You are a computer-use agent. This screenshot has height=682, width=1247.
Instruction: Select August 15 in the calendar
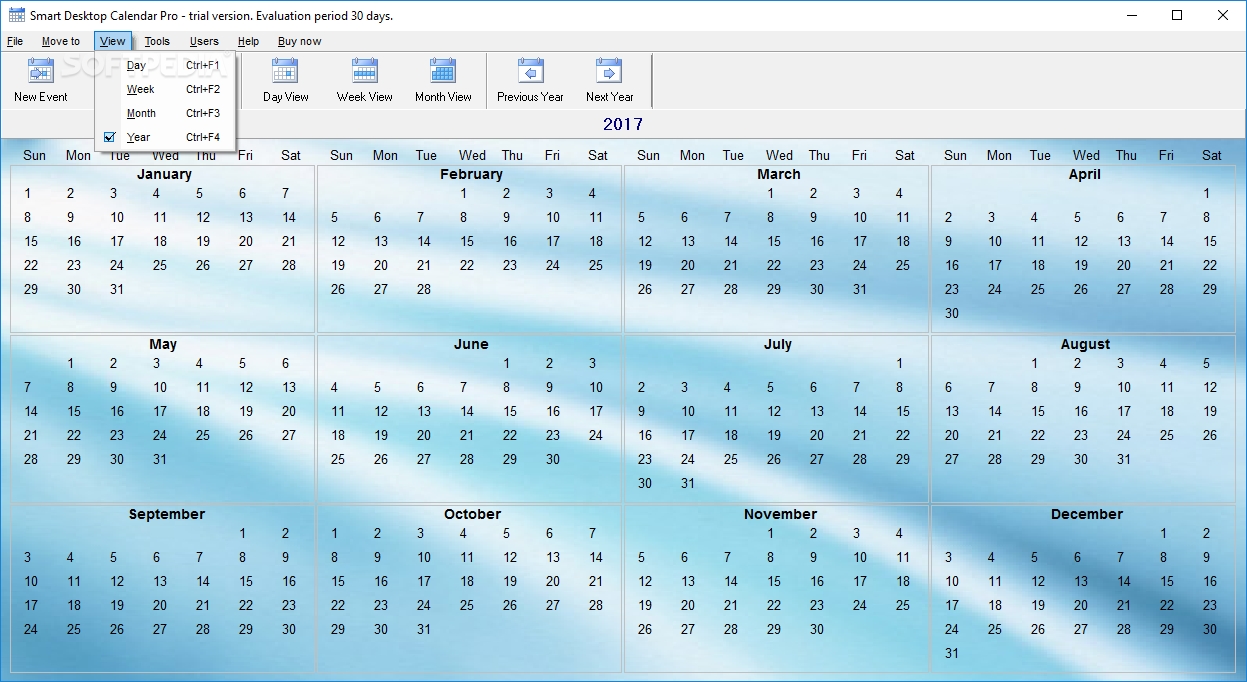(1038, 411)
